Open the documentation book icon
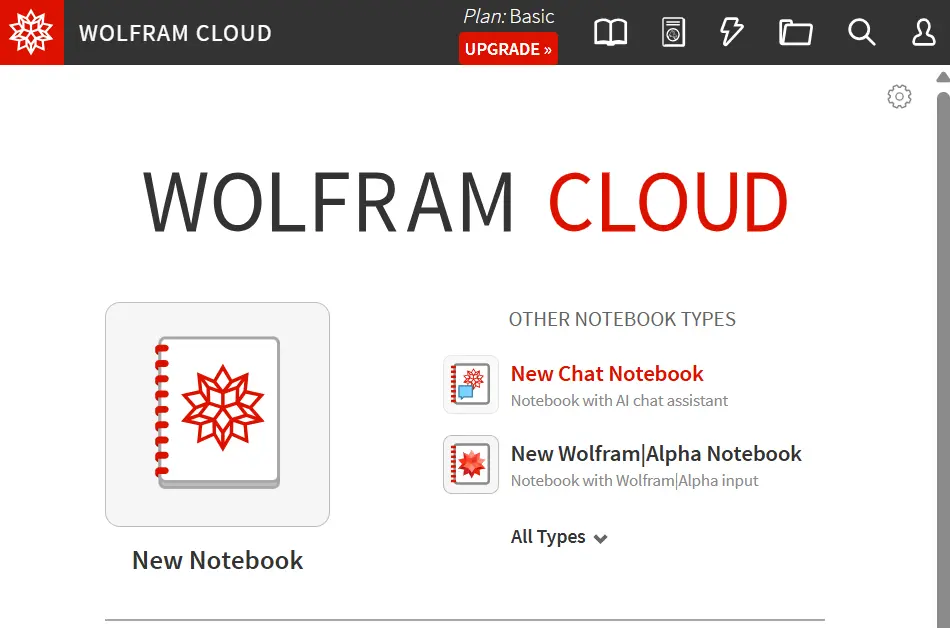This screenshot has height=628, width=950. click(x=610, y=32)
